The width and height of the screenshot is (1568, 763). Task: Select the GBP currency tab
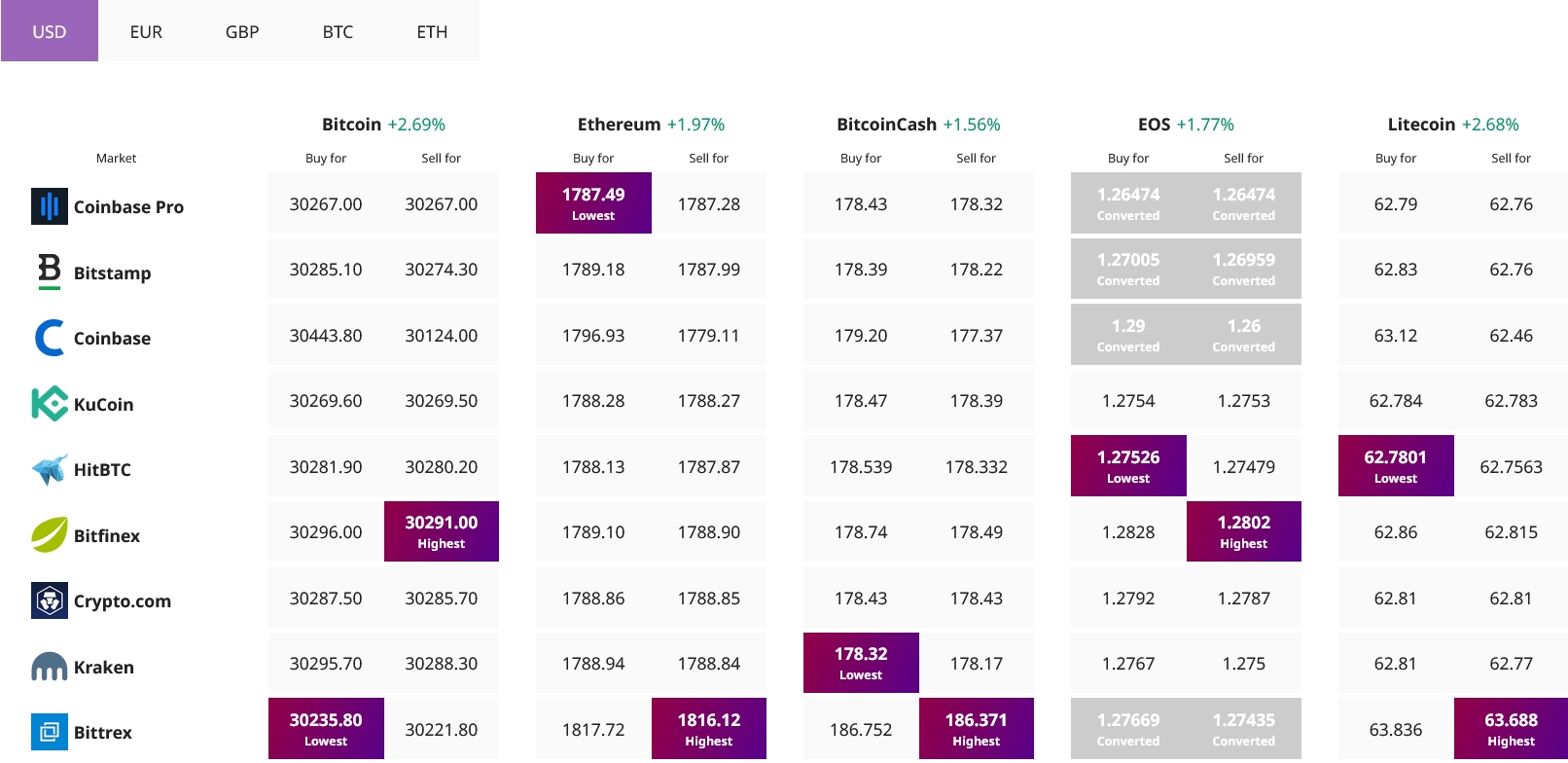[x=242, y=31]
